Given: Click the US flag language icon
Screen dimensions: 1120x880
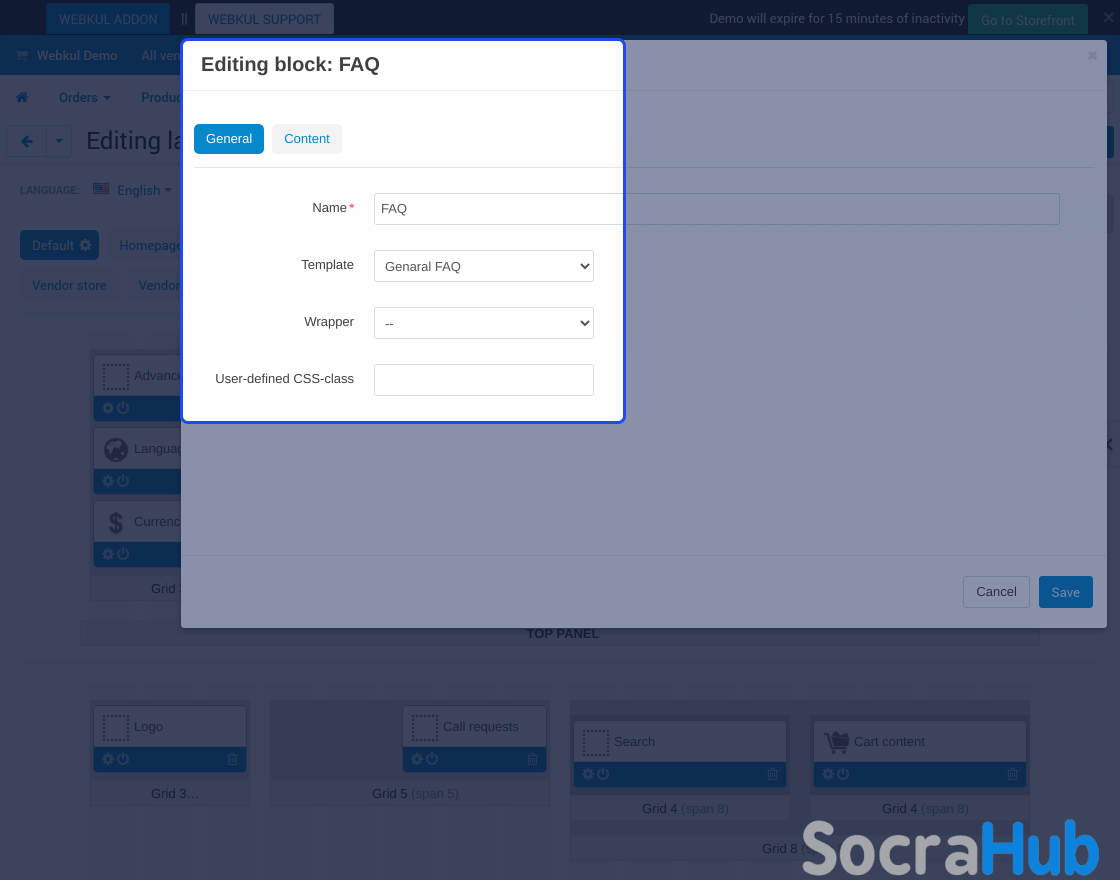Looking at the screenshot, I should click(101, 189).
